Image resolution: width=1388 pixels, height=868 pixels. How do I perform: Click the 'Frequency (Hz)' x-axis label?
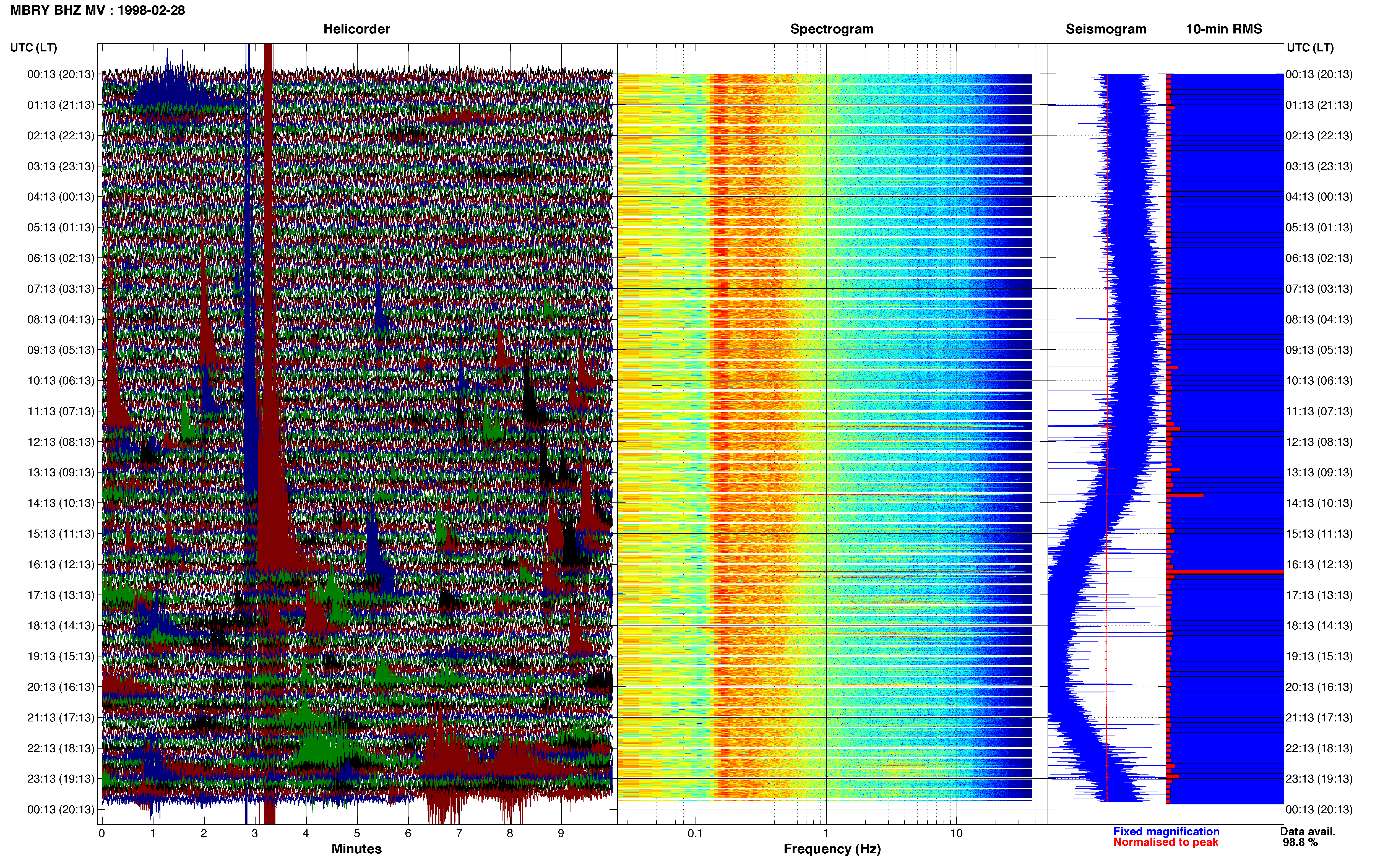tap(832, 849)
